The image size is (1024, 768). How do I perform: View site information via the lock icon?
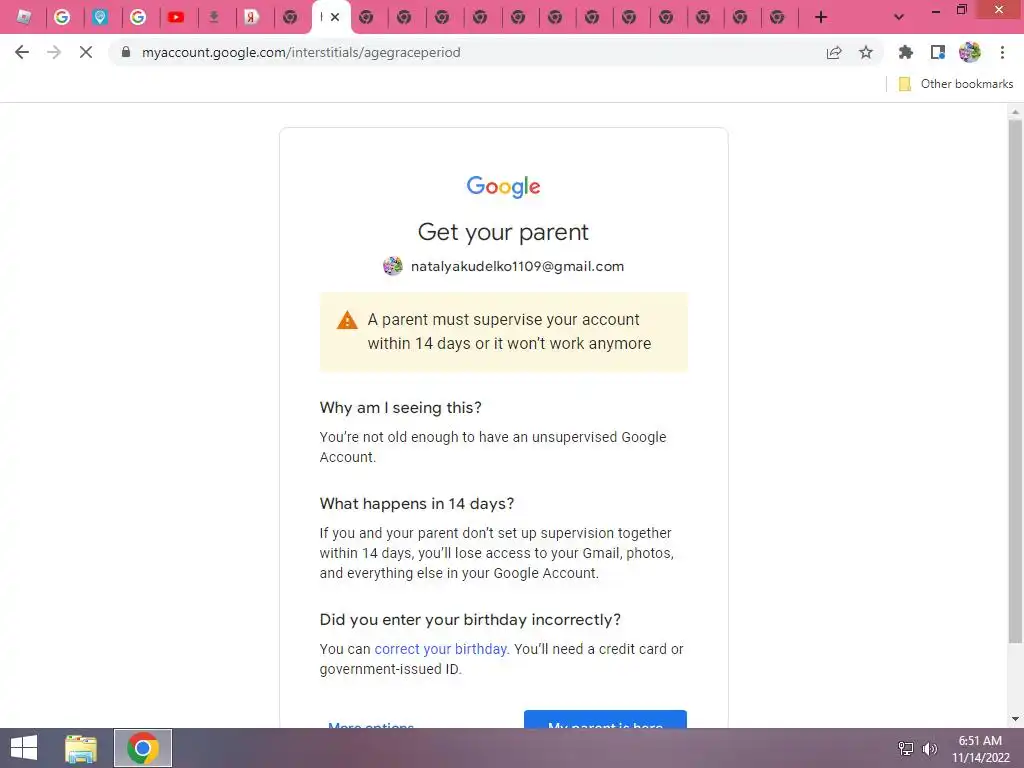(x=126, y=52)
